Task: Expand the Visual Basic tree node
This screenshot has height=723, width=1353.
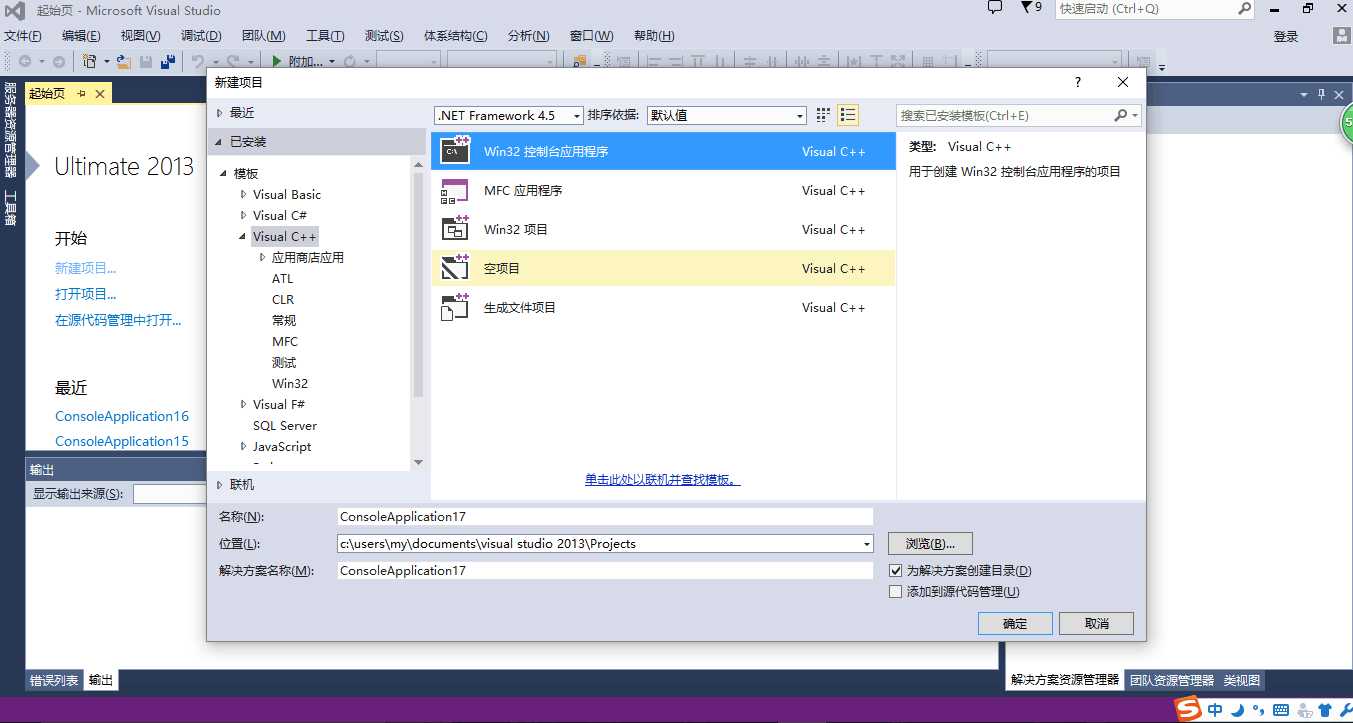Action: (243, 194)
